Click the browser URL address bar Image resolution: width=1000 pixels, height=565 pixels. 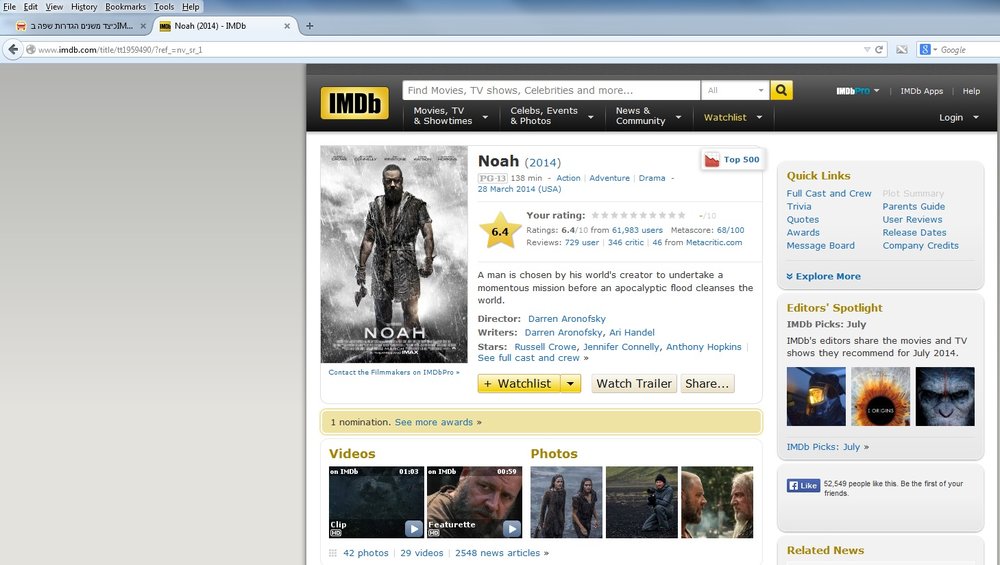[446, 49]
